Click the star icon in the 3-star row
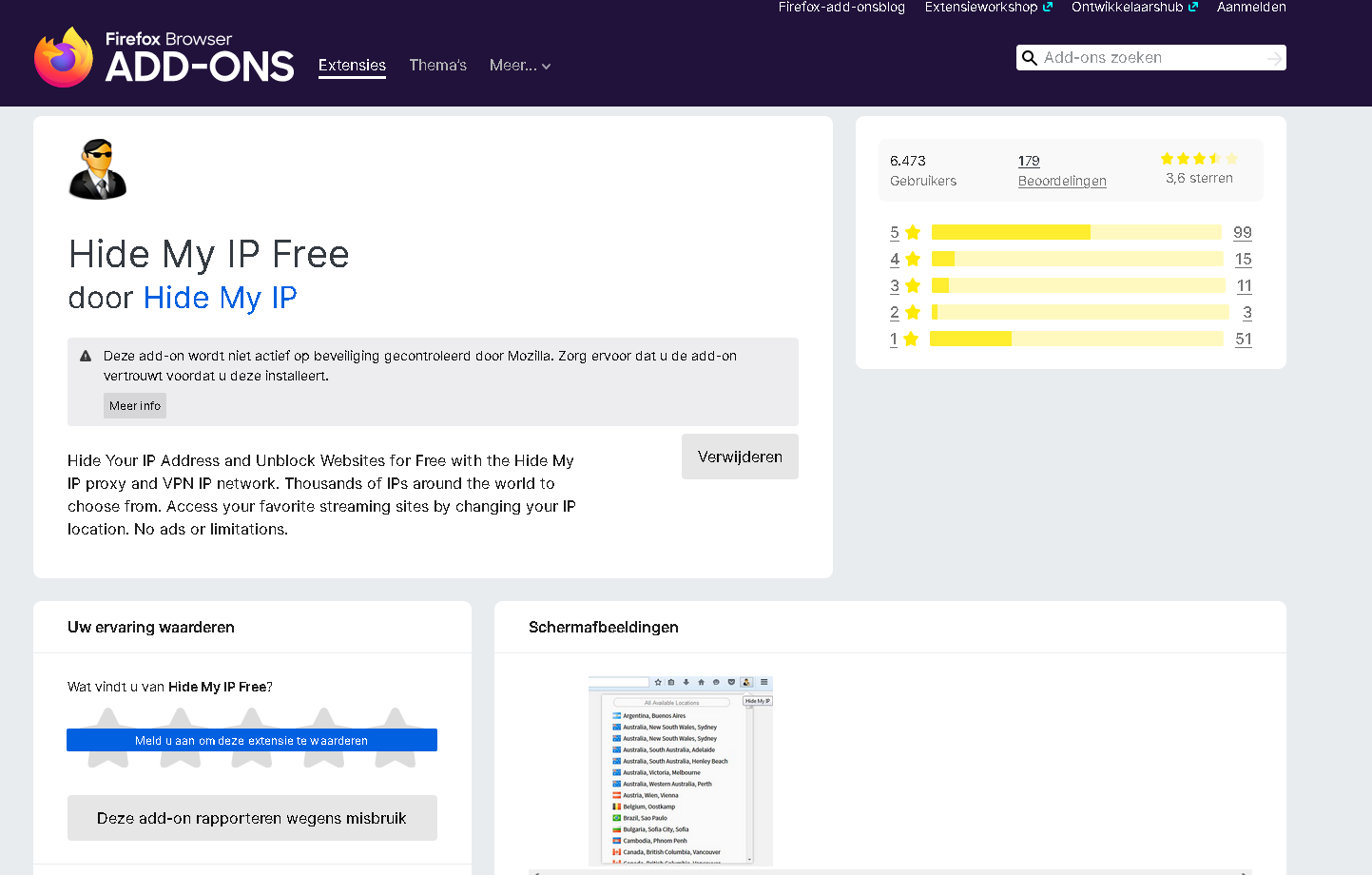 point(913,285)
